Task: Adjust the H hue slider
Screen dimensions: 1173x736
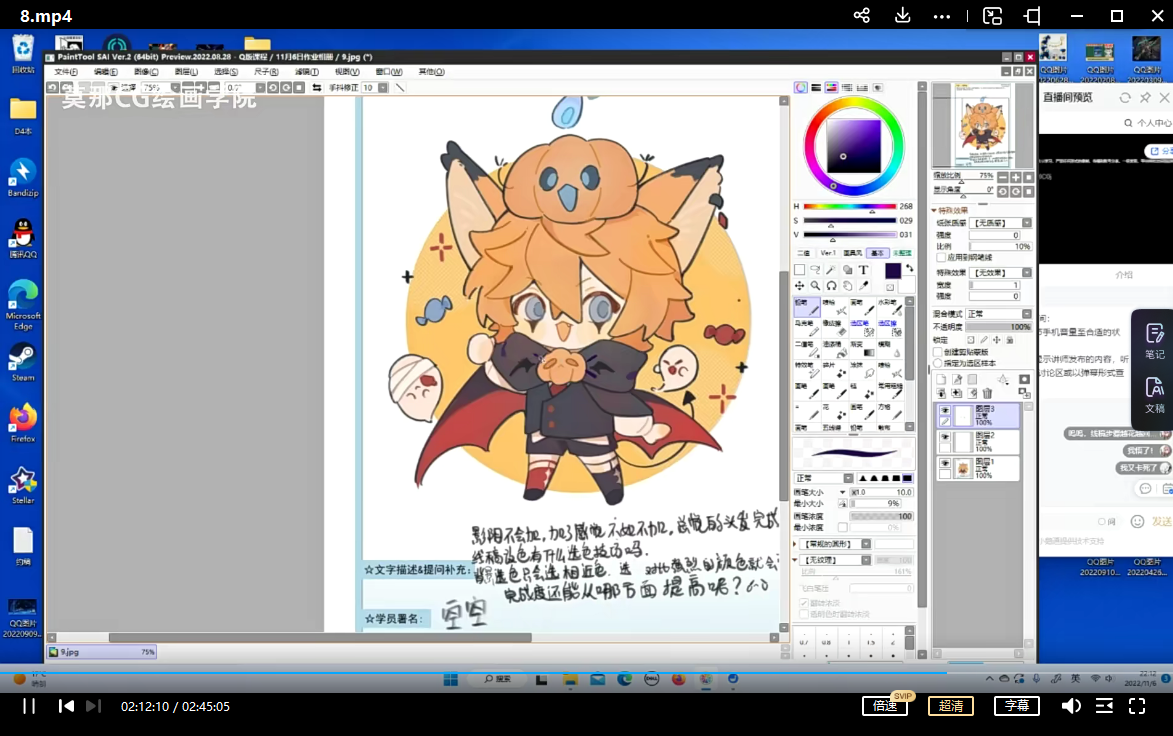Action: coord(850,206)
